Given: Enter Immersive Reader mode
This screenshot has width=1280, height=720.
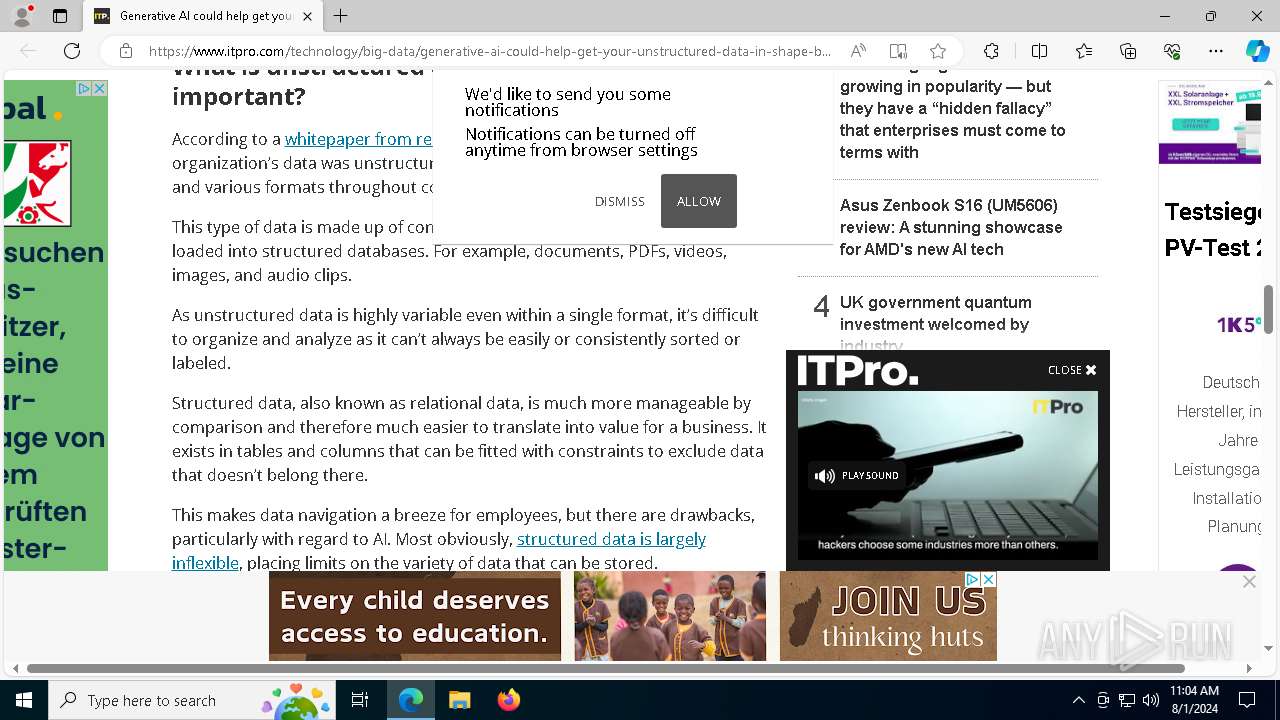Looking at the screenshot, I should click(898, 51).
